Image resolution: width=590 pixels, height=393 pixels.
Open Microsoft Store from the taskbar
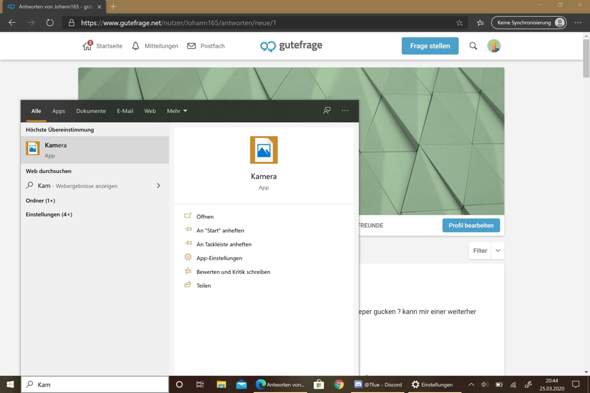click(319, 384)
